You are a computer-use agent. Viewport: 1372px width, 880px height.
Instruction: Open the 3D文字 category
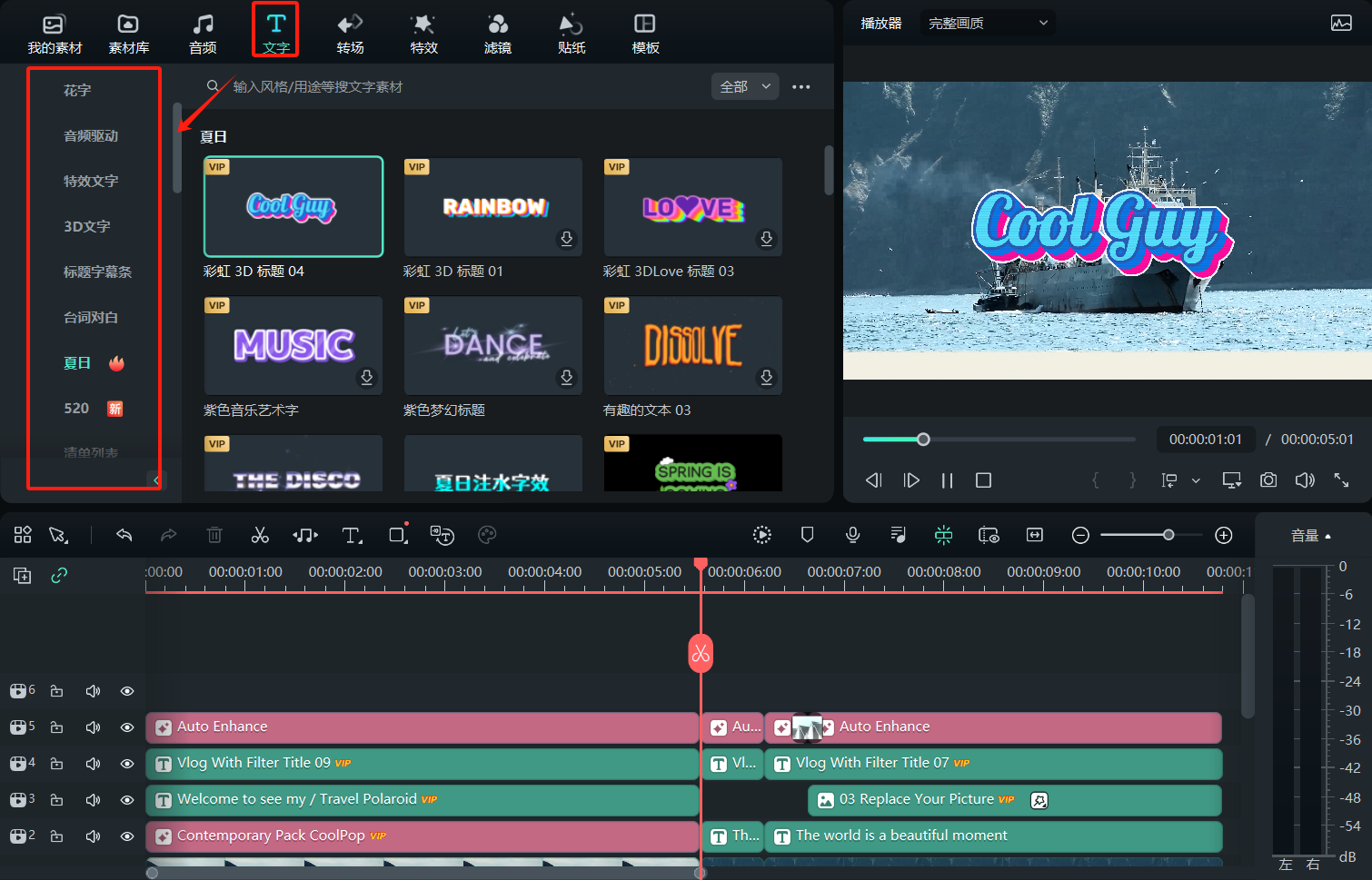87,227
